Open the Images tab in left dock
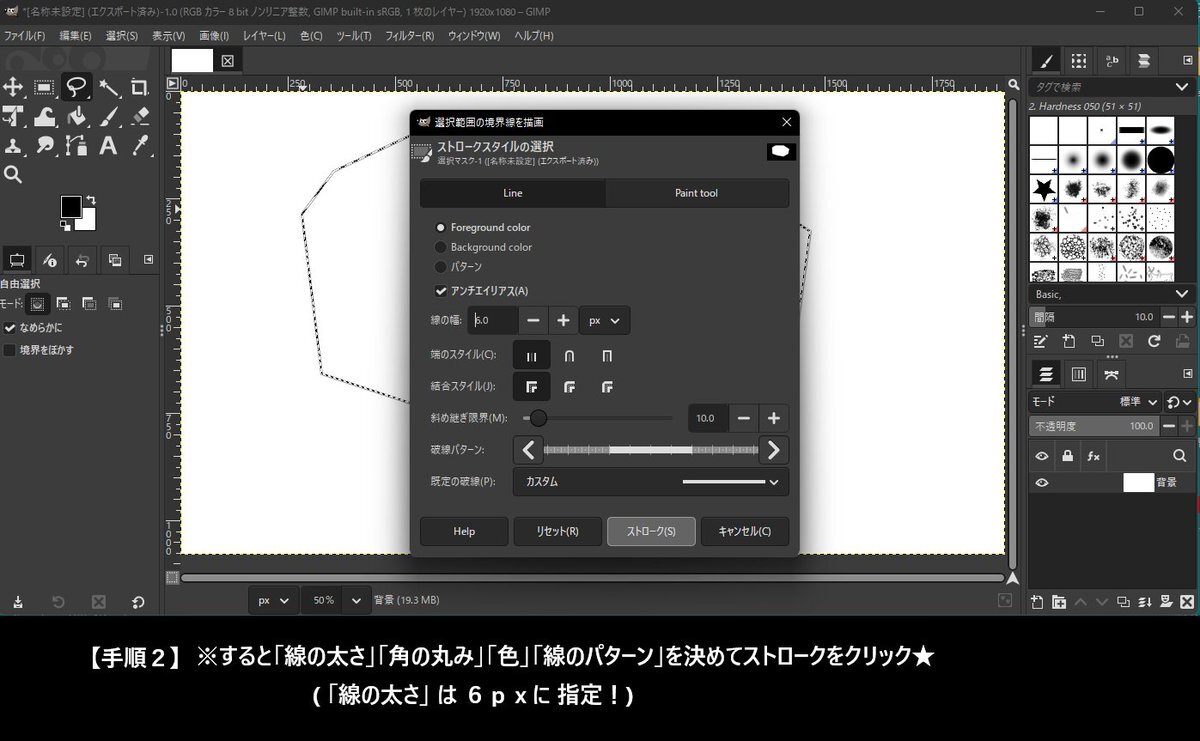Viewport: 1200px width, 741px height. click(x=115, y=260)
